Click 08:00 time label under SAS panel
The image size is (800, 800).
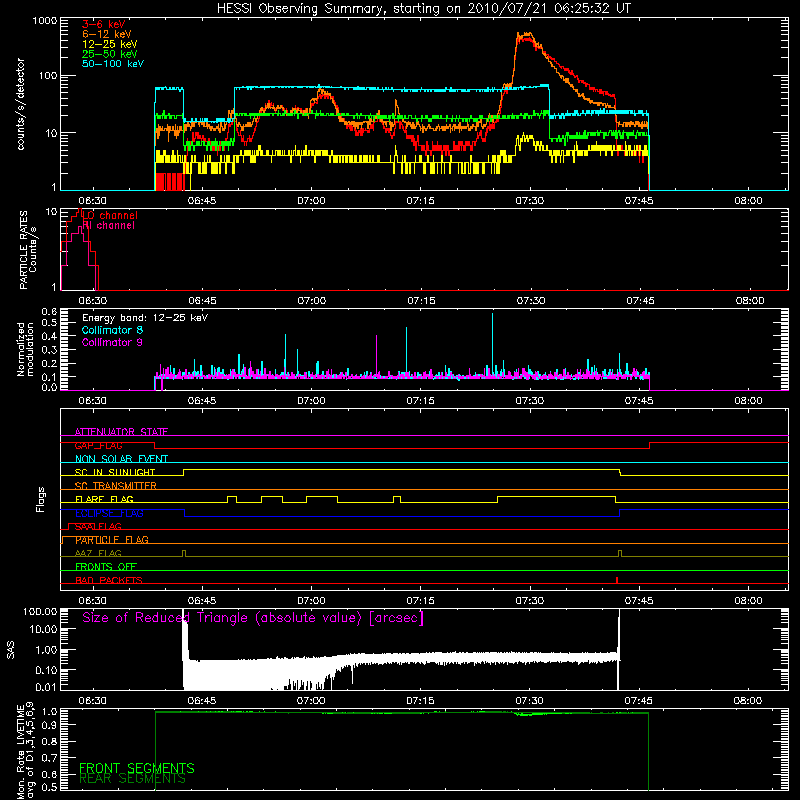click(x=748, y=701)
